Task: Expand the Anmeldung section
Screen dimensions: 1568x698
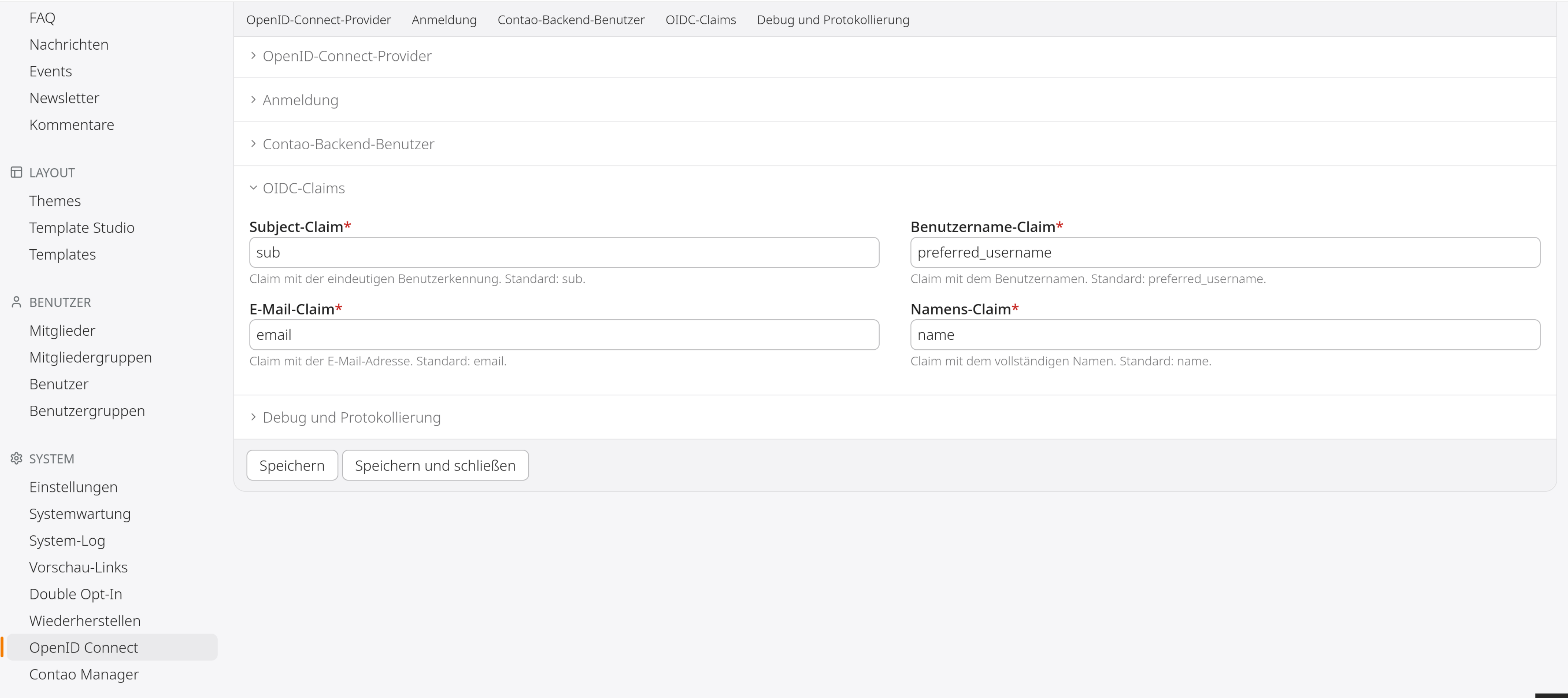Action: pos(300,100)
